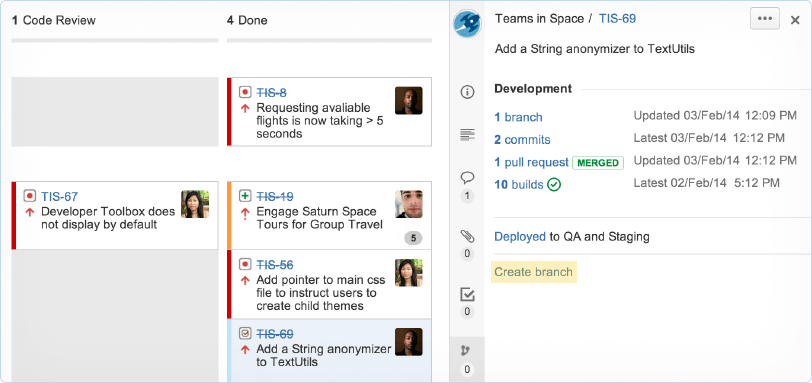Image resolution: width=812 pixels, height=383 pixels.
Task: Show issue details info icon
Action: [x=467, y=93]
